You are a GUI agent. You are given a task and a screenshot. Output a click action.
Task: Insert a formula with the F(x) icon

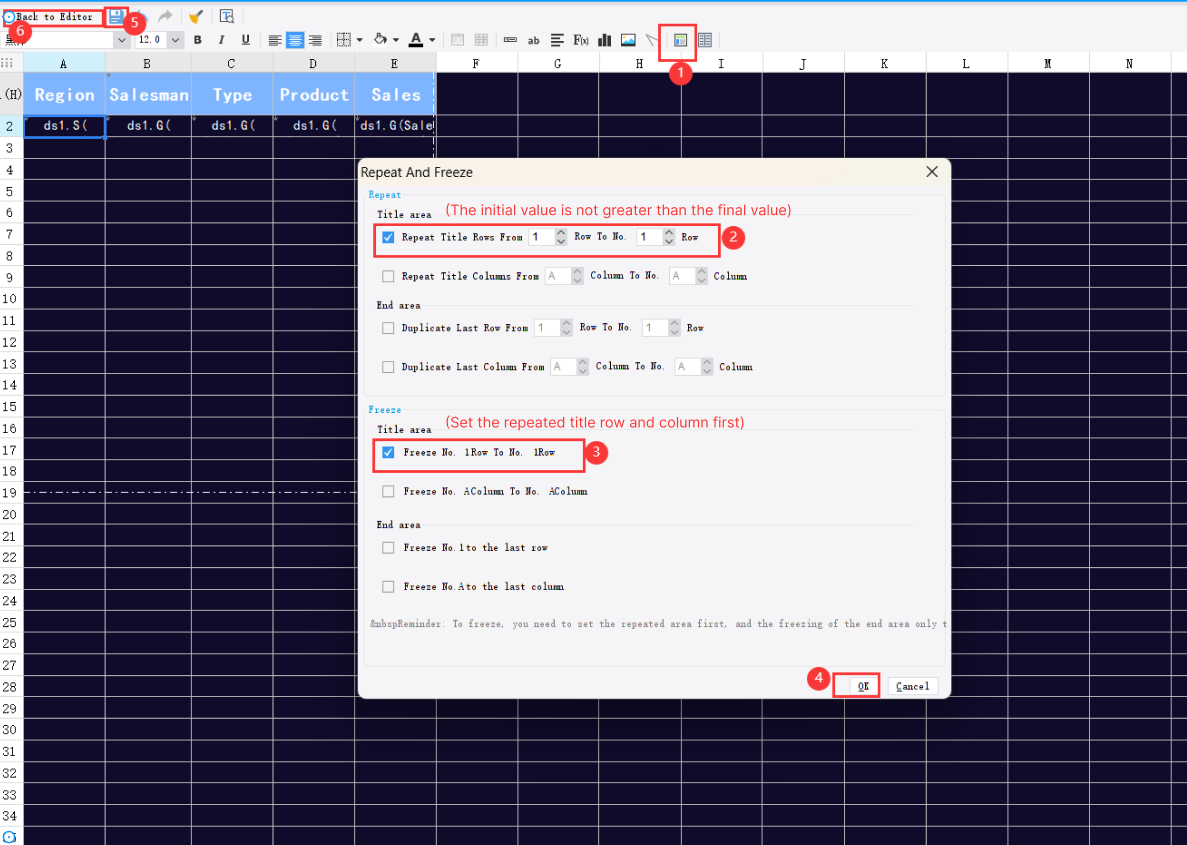(581, 40)
